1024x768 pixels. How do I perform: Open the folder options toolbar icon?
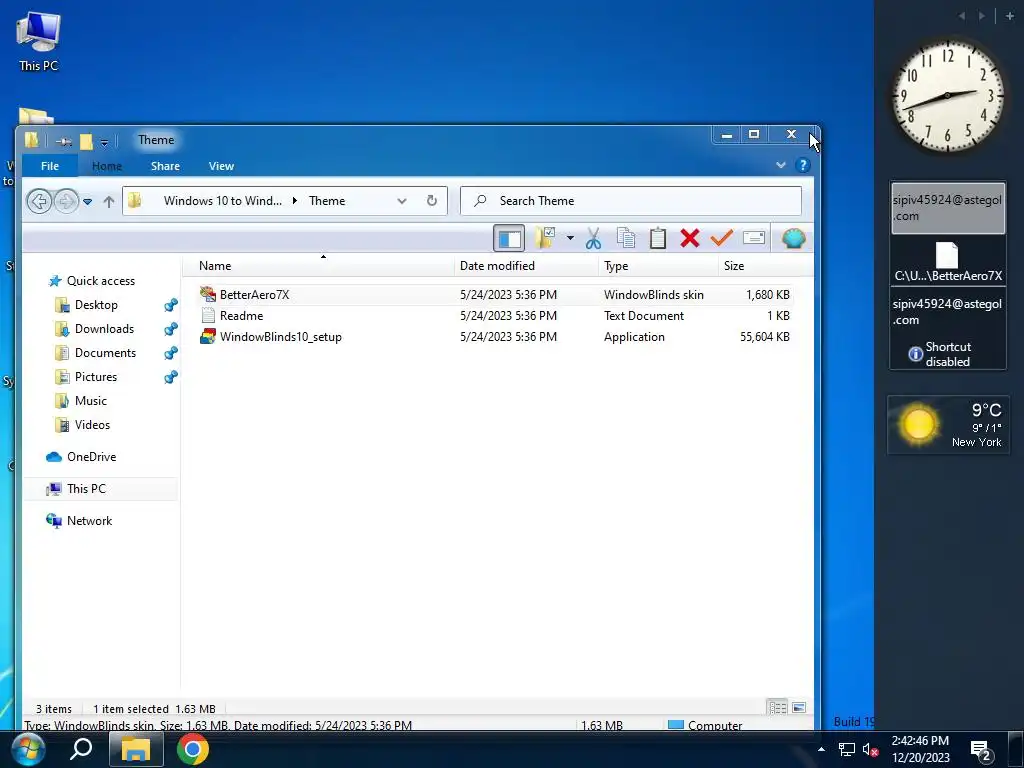point(545,238)
